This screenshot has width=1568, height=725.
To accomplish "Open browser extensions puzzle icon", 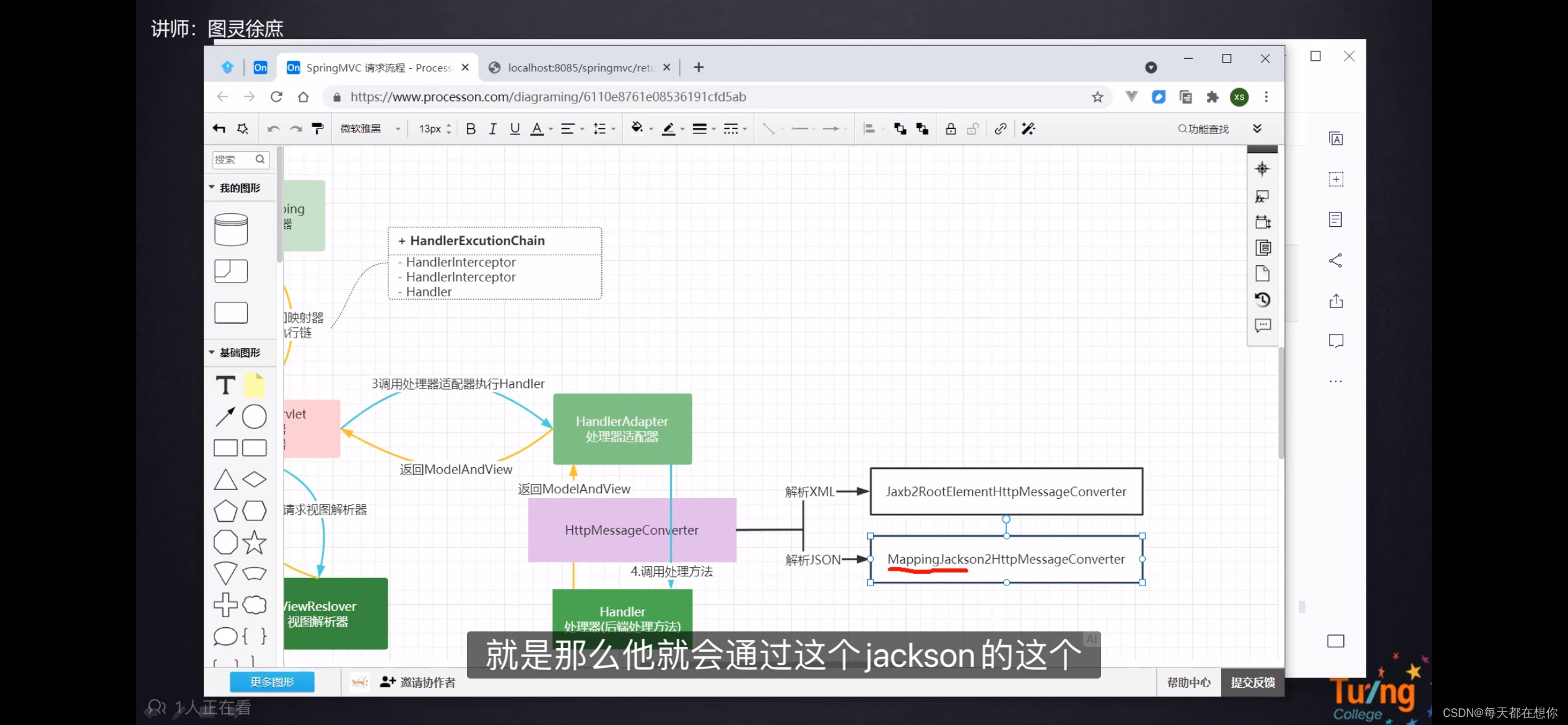I will [x=1212, y=97].
